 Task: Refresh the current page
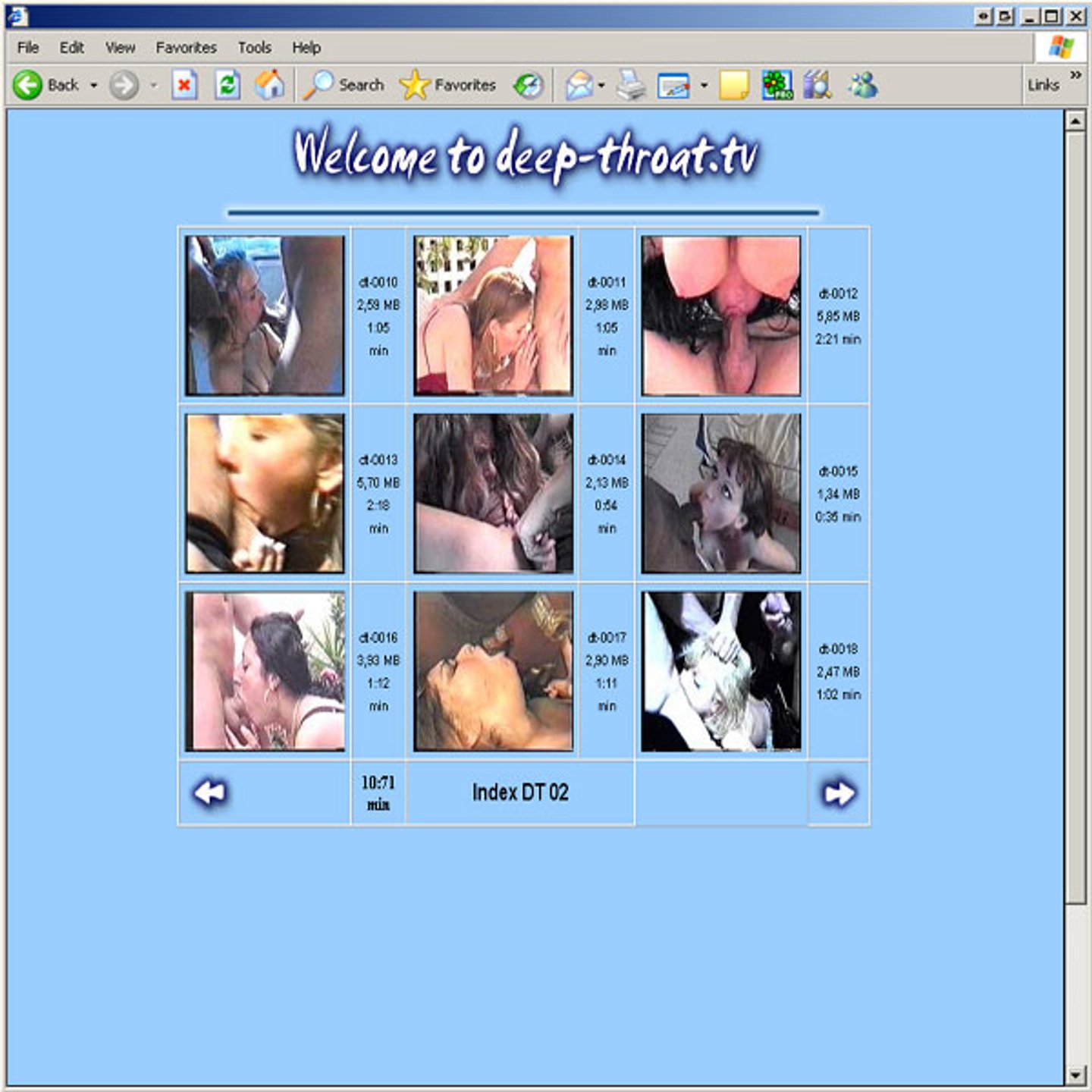227,85
